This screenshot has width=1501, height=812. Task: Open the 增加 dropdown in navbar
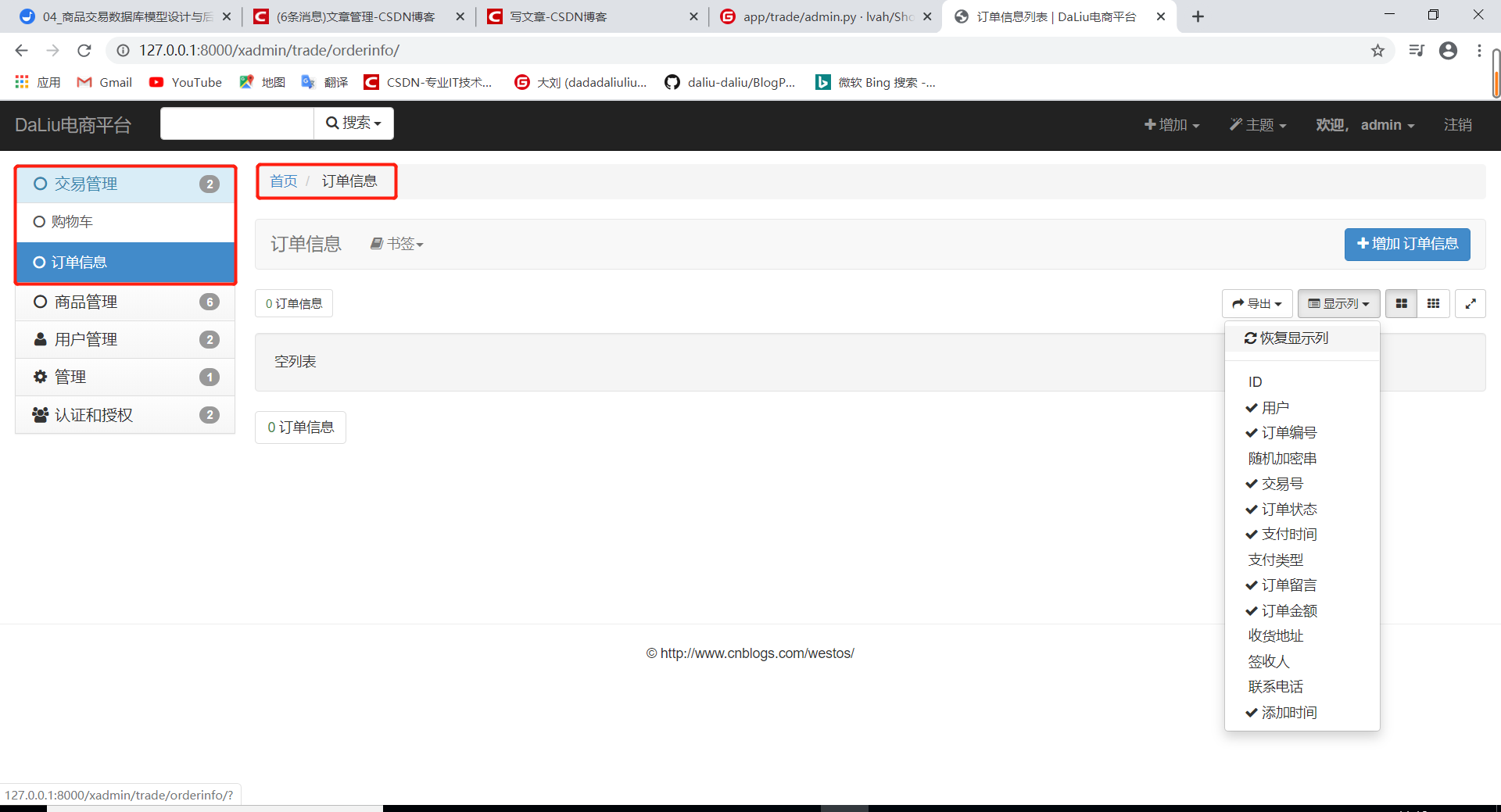pos(1171,125)
